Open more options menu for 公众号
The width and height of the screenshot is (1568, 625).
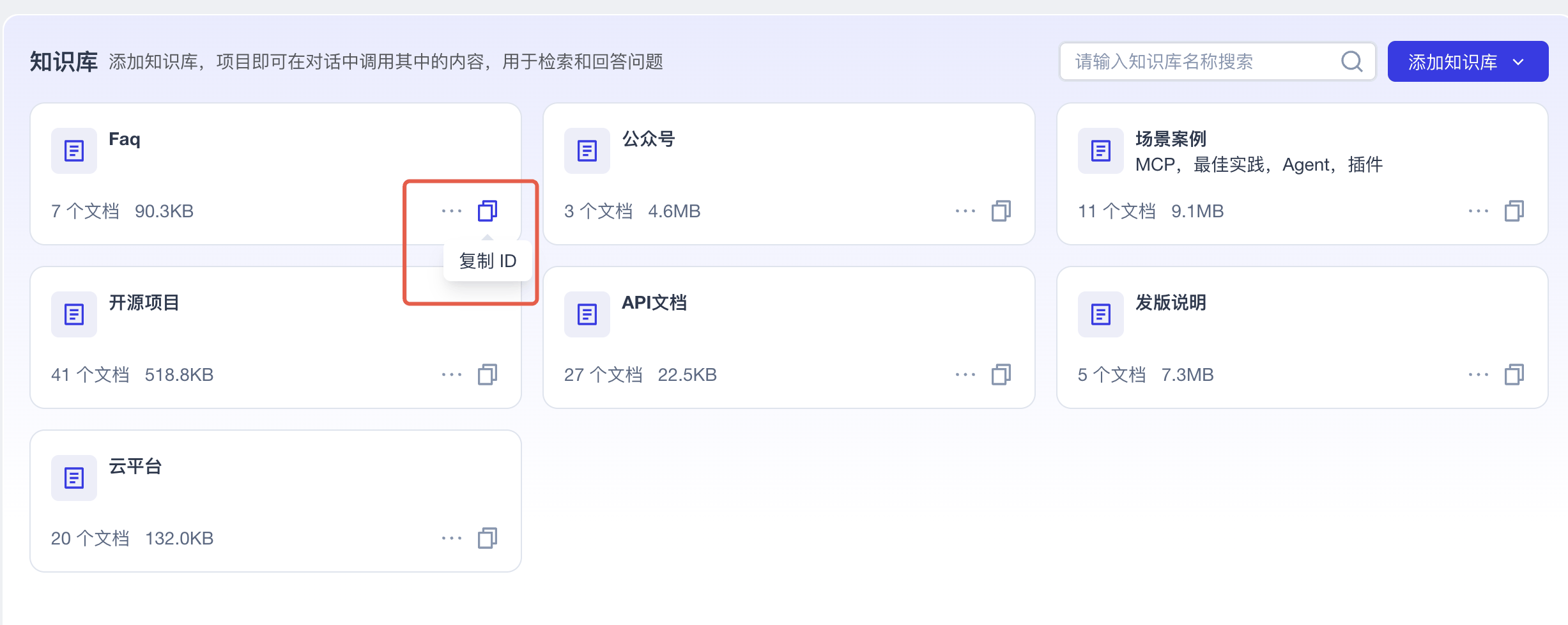(x=965, y=211)
